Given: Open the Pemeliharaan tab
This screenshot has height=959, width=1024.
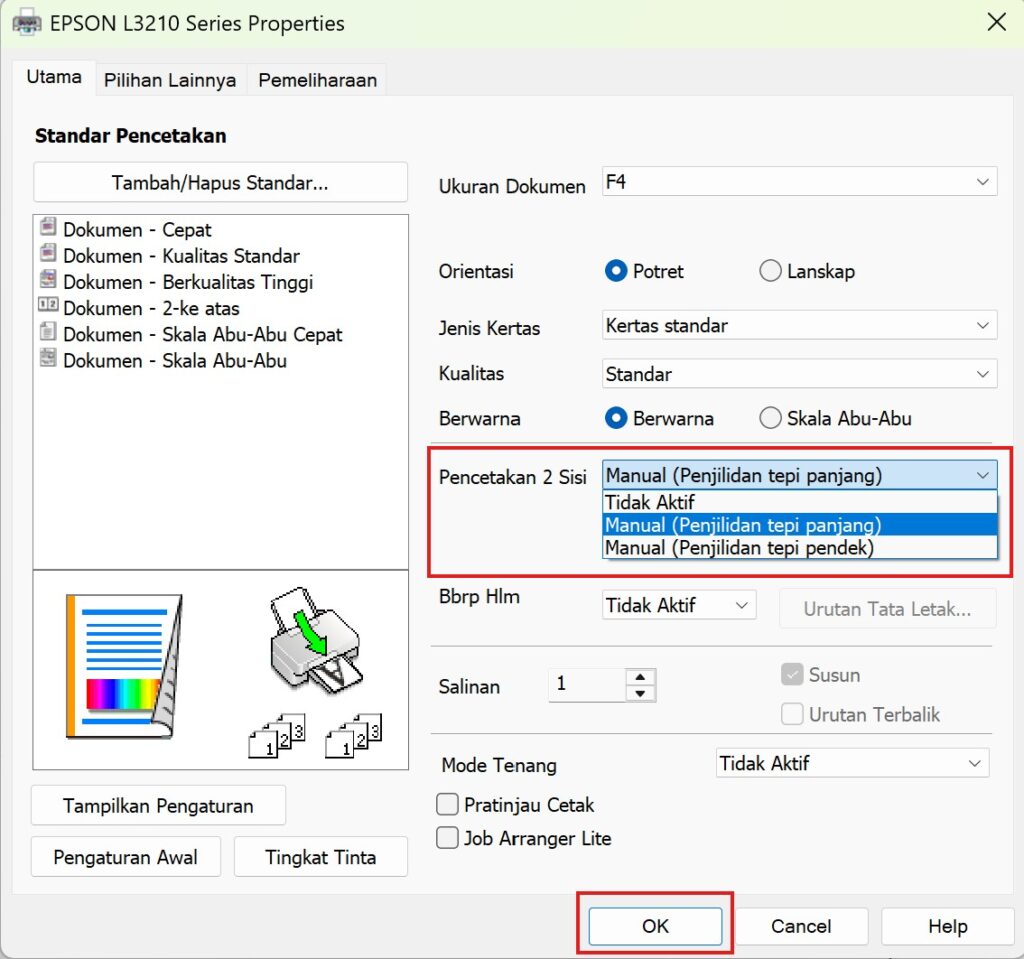Looking at the screenshot, I should pyautogui.click(x=317, y=80).
